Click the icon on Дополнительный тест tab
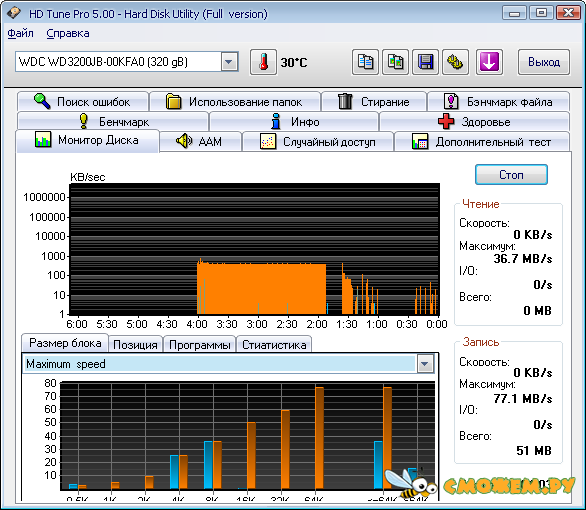This screenshot has width=586, height=510. [420, 142]
